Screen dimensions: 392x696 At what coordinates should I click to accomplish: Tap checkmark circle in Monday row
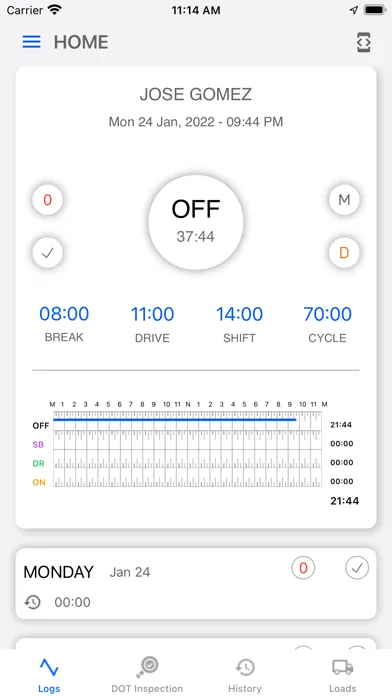coord(357,568)
